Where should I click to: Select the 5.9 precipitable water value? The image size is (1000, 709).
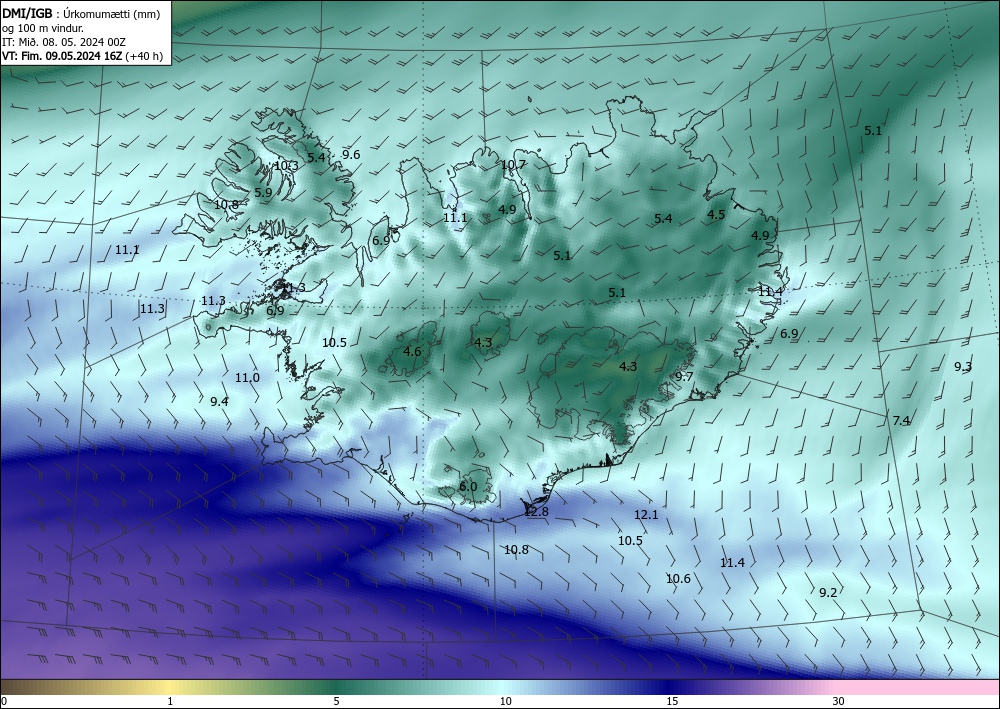(x=263, y=192)
